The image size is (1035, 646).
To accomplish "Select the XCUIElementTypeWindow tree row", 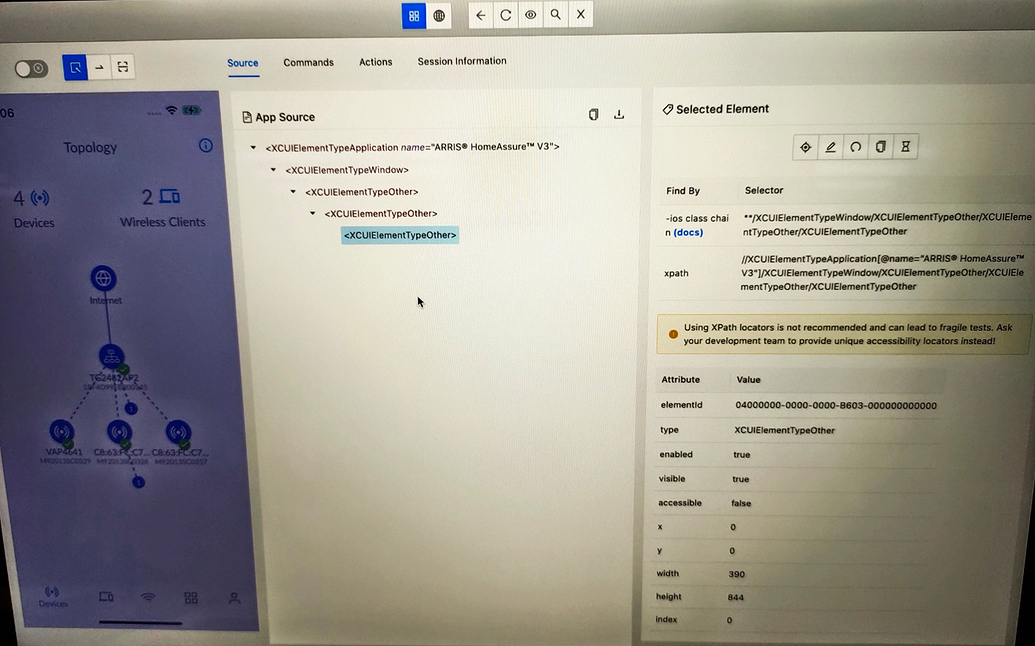I will [347, 170].
